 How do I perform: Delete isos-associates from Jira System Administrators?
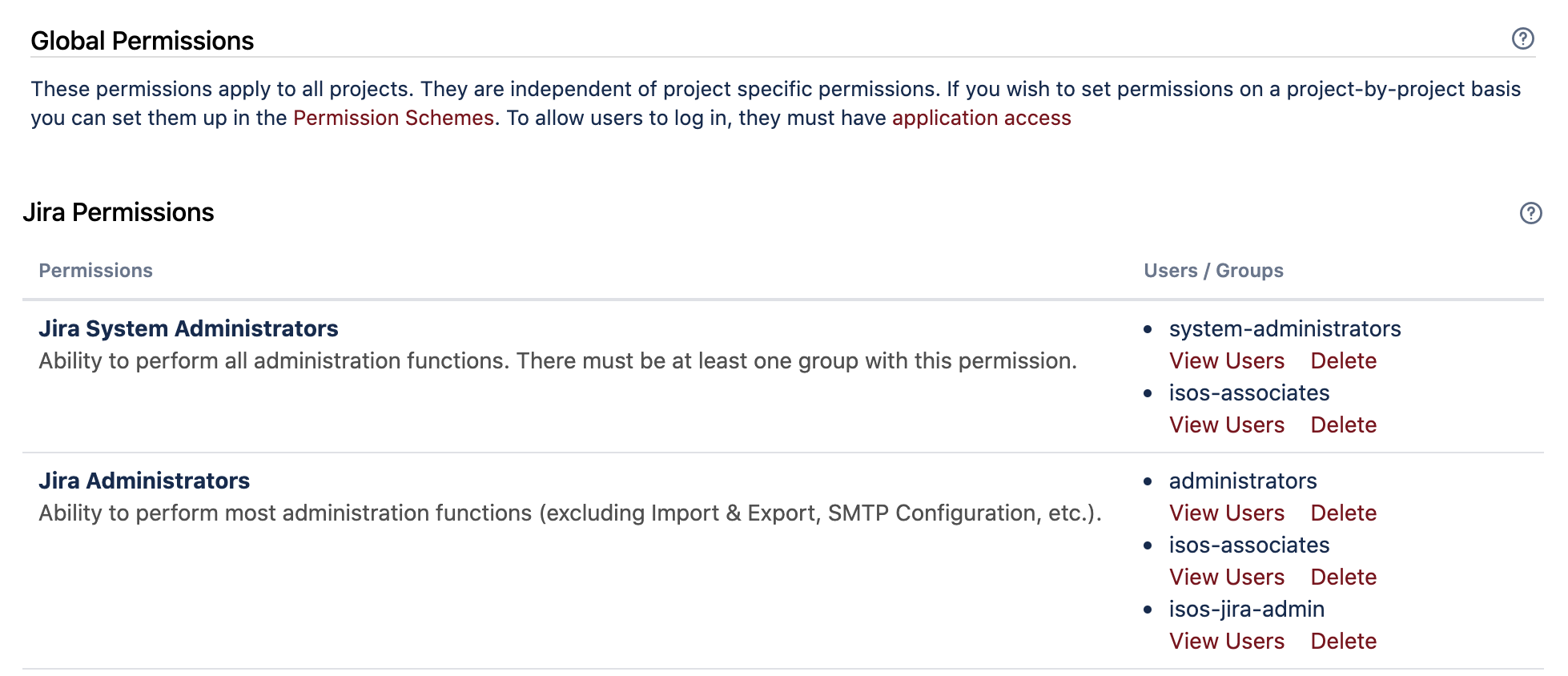tap(1343, 425)
